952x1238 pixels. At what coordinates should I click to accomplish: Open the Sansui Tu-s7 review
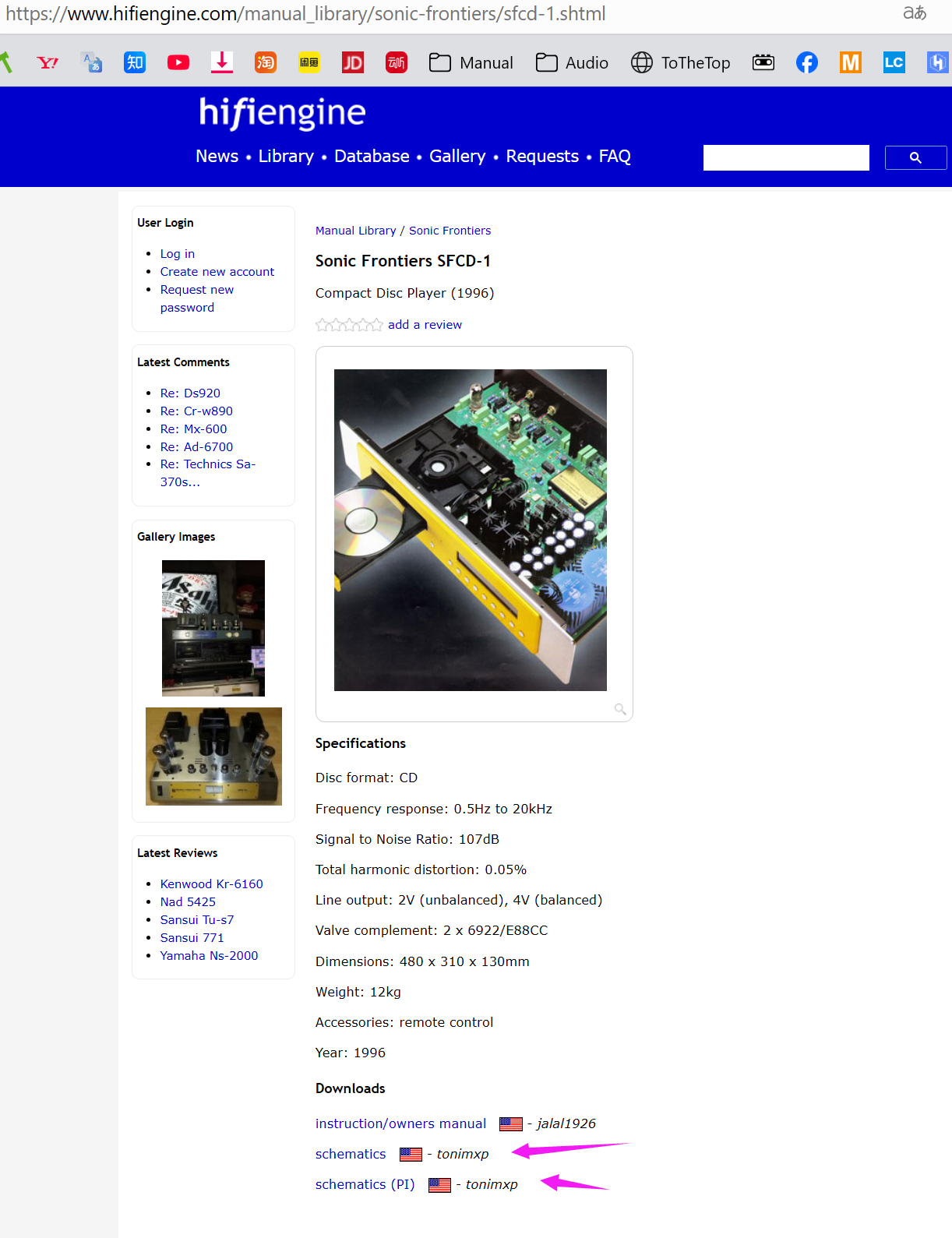(x=197, y=920)
